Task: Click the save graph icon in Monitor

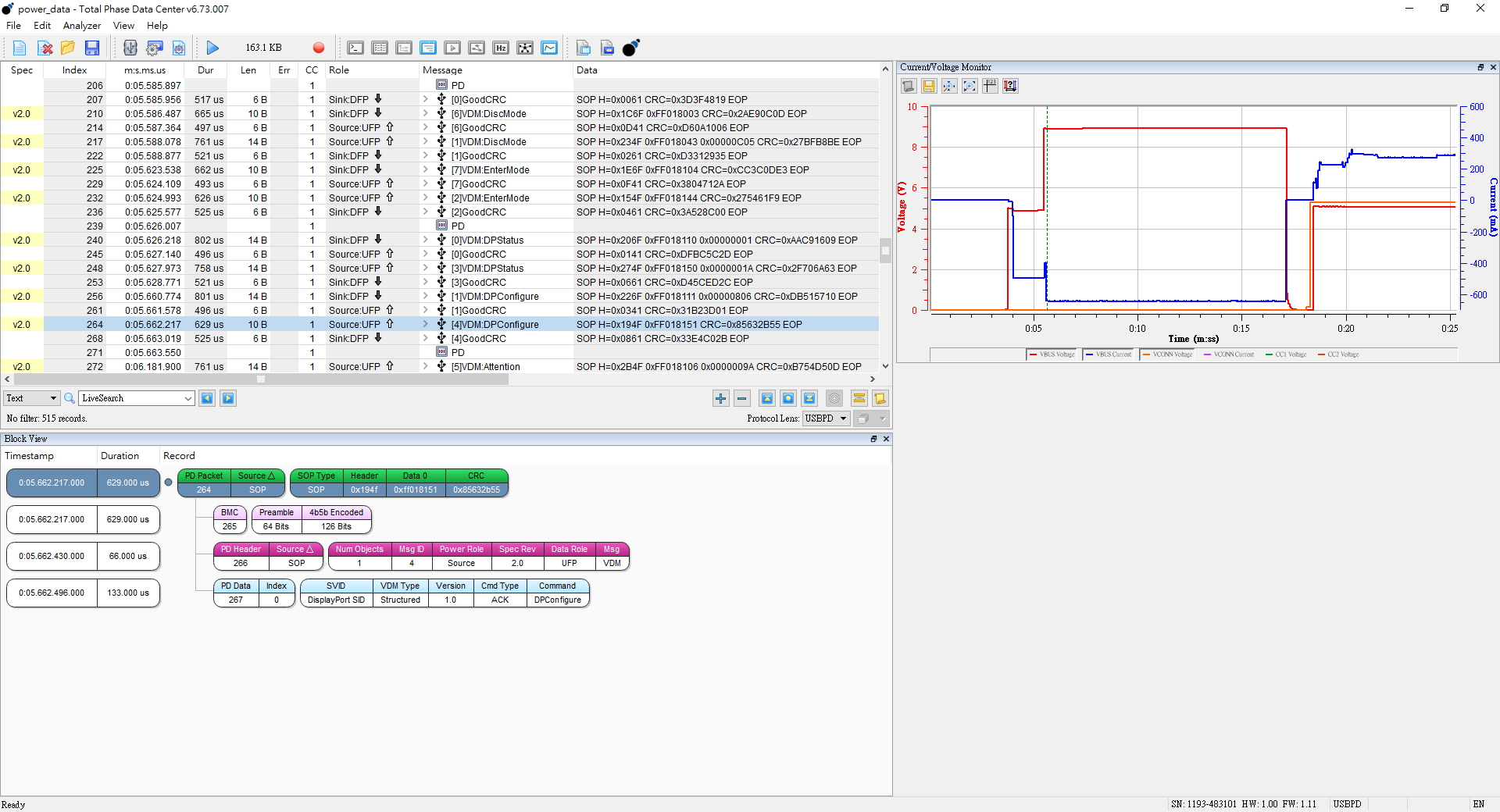Action: (x=929, y=86)
